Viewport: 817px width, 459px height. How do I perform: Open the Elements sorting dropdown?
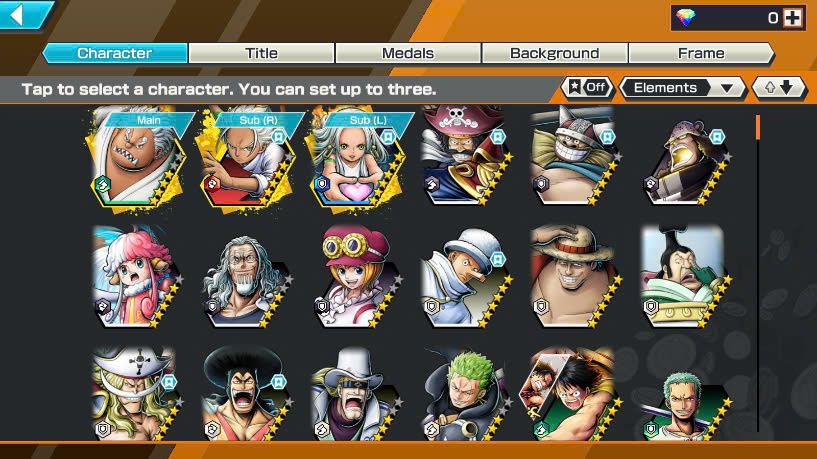pos(683,88)
